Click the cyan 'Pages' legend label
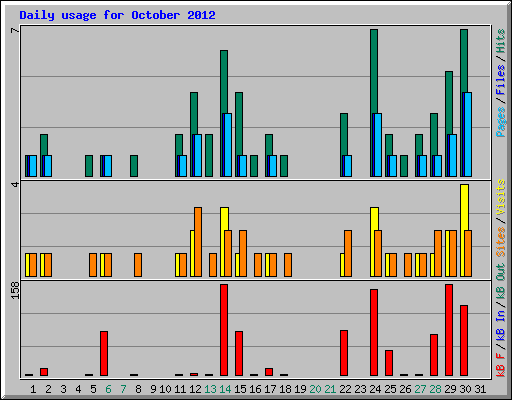Viewport: 512px width, 400px height. coord(501,122)
